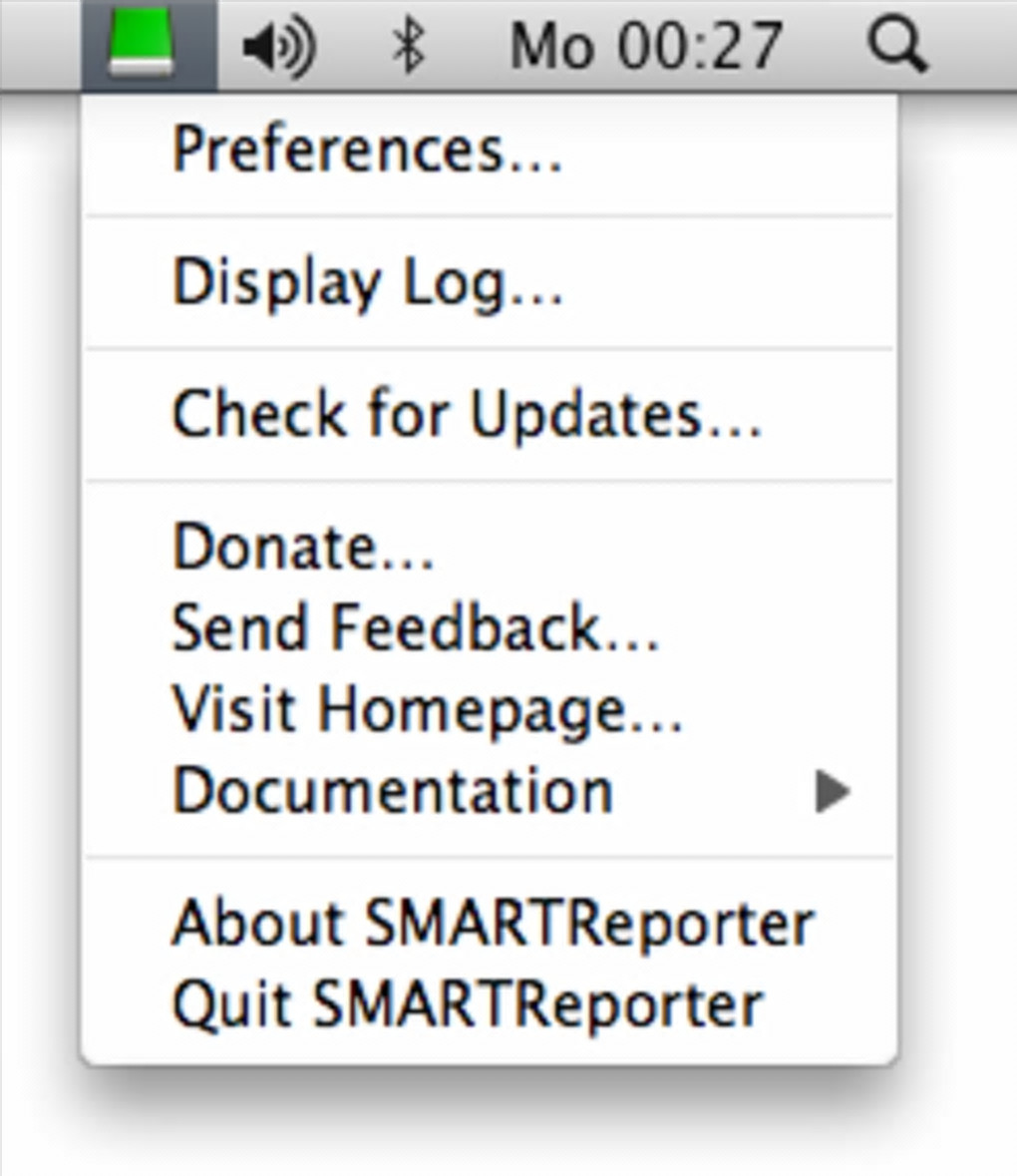Click the menu bar clock Mo 00:27
Viewport: 1017px width, 1176px height.
645,46
